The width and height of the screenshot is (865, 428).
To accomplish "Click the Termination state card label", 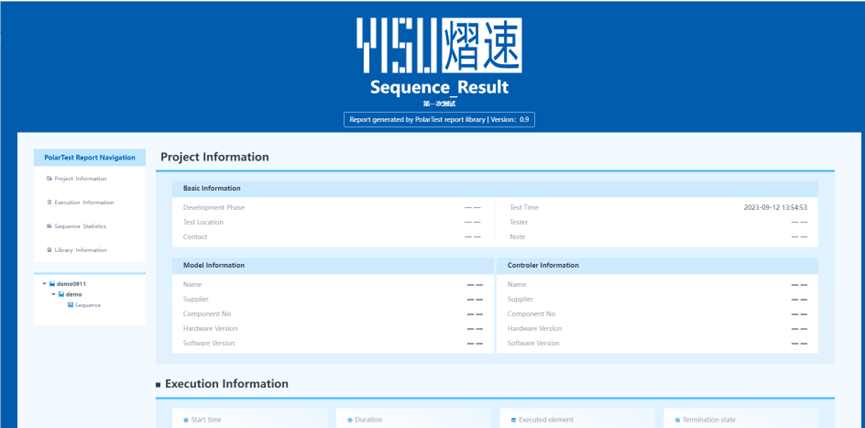I will coord(709,420).
